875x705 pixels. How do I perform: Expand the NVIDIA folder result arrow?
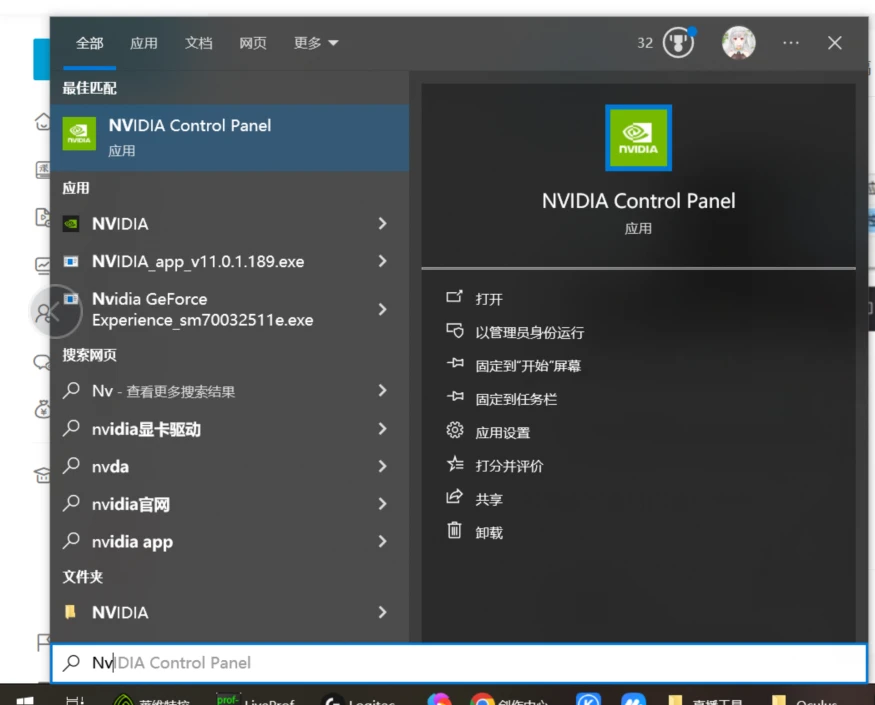382,612
